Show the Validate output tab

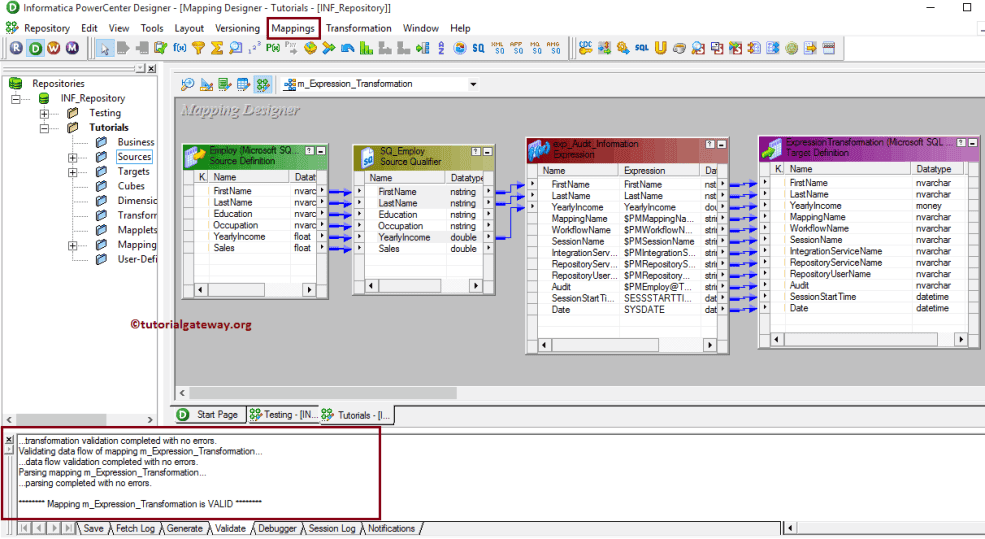230,528
